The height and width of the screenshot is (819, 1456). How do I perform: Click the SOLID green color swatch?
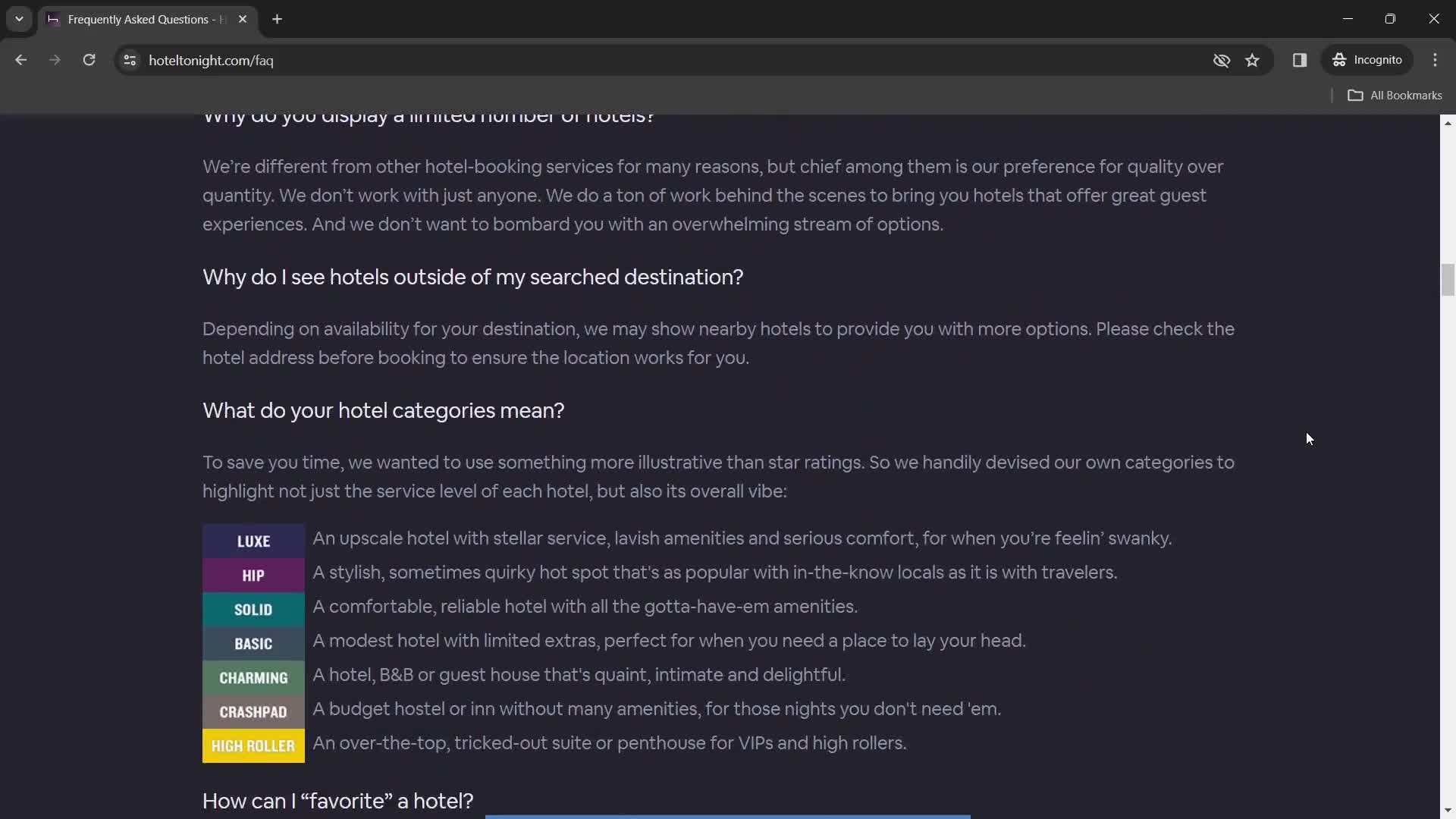(253, 609)
